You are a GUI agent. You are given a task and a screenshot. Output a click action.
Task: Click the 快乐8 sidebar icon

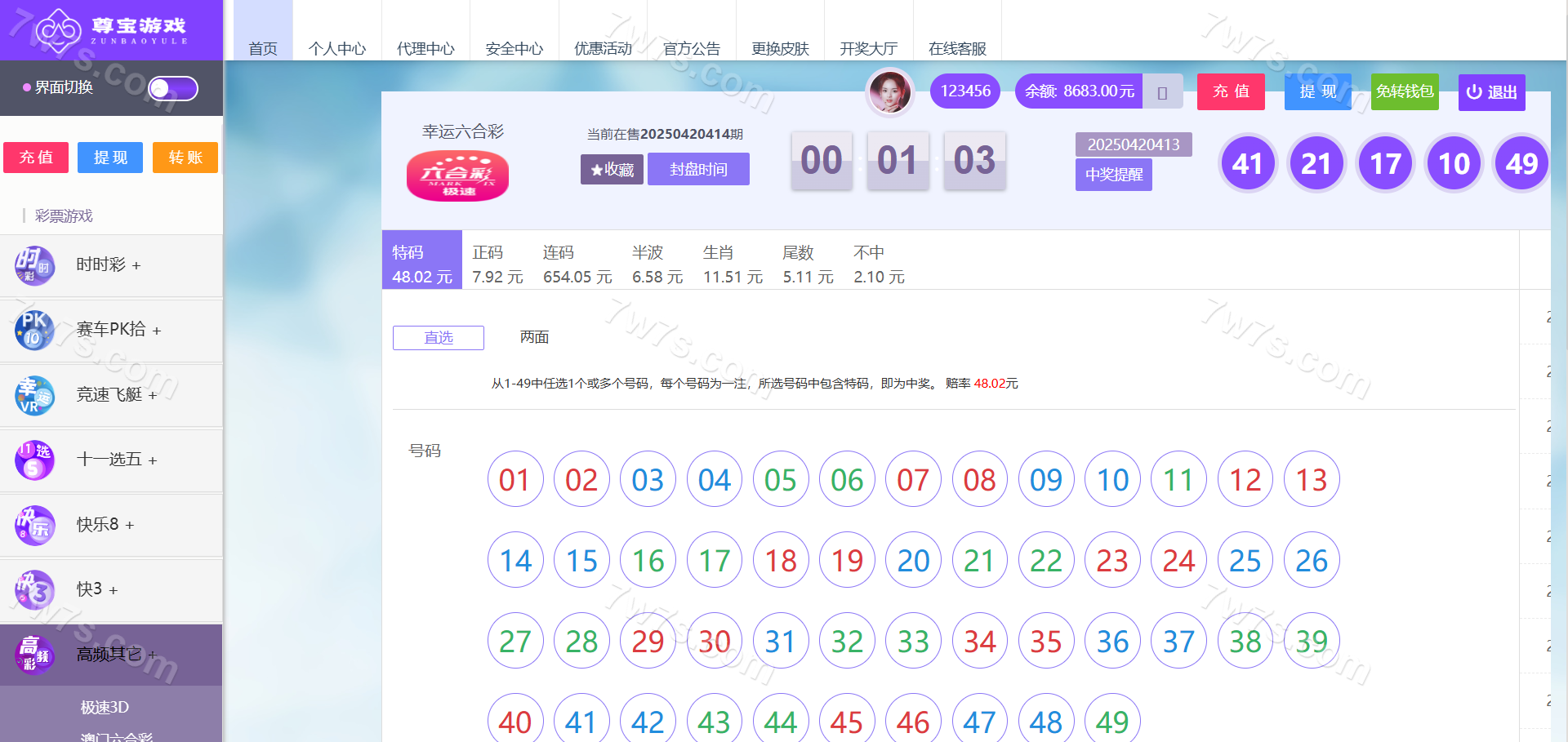[x=34, y=525]
